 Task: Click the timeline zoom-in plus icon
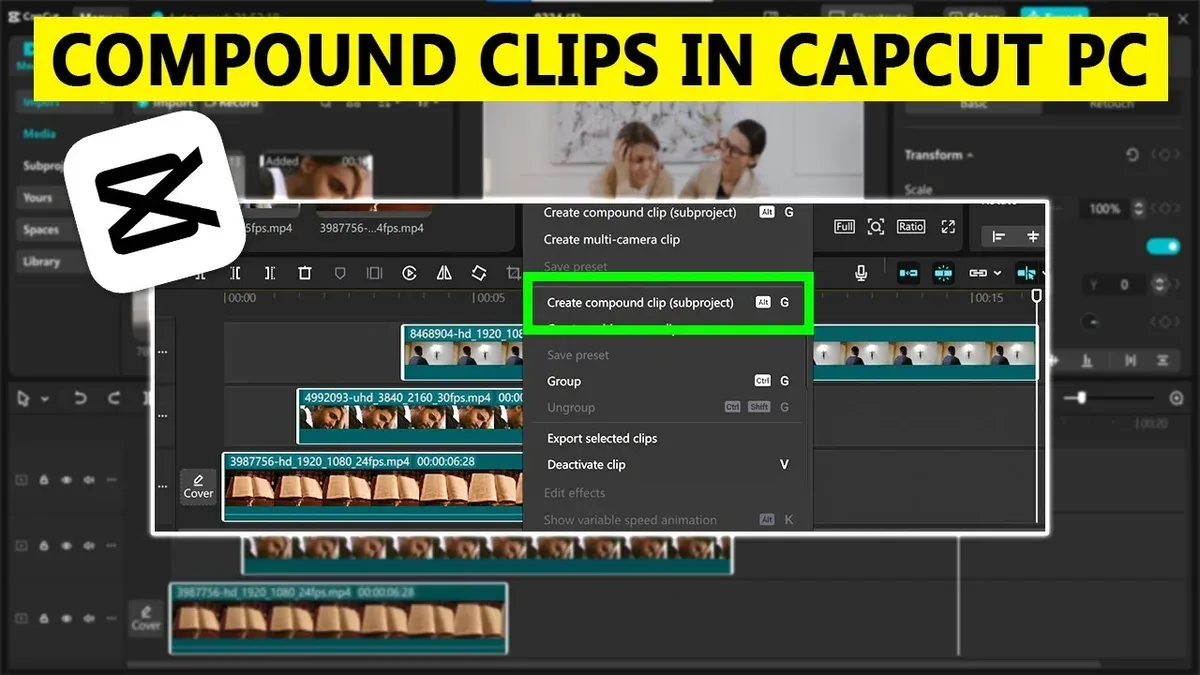coord(1176,398)
